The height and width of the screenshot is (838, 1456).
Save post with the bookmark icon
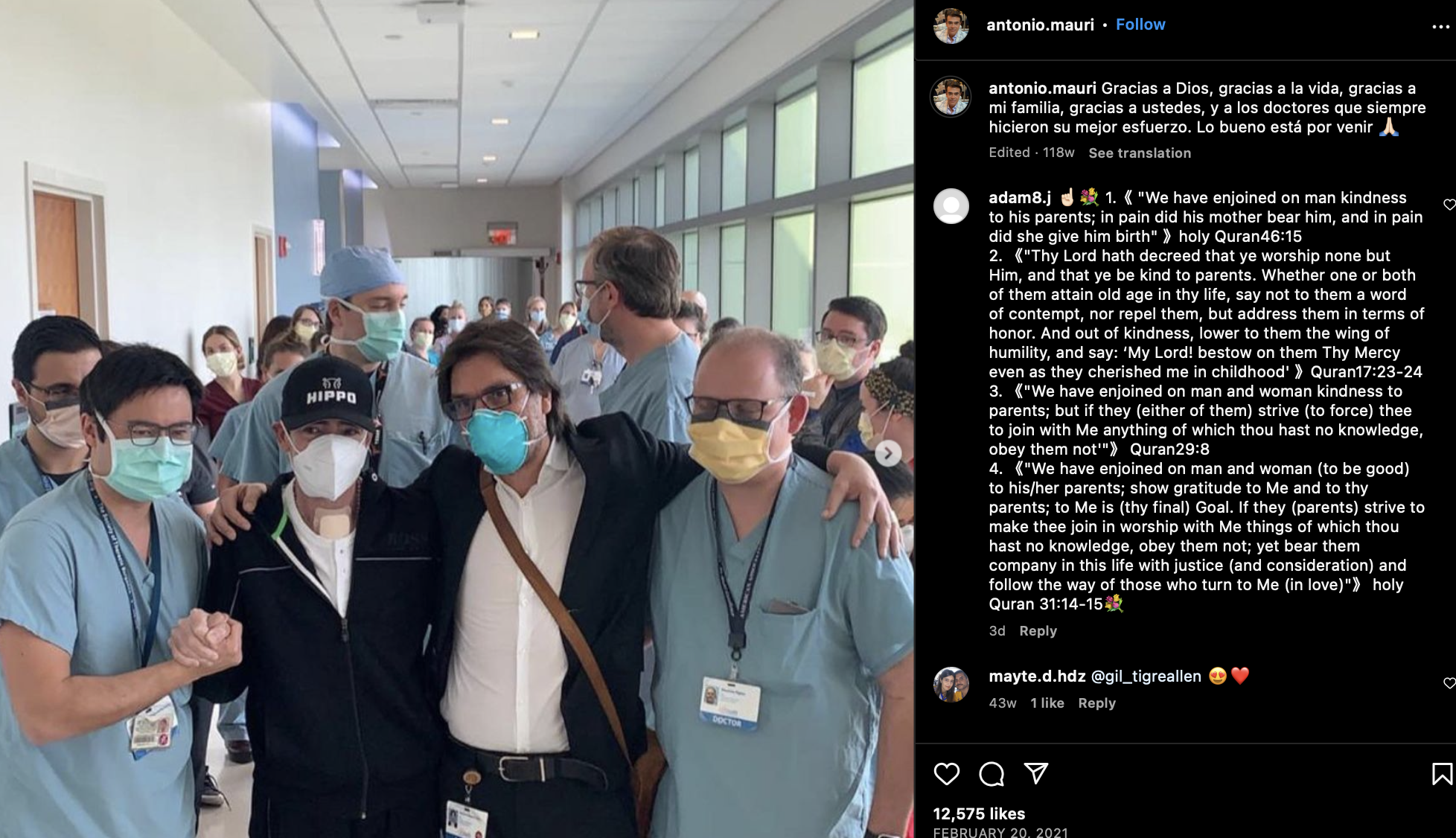point(1442,774)
